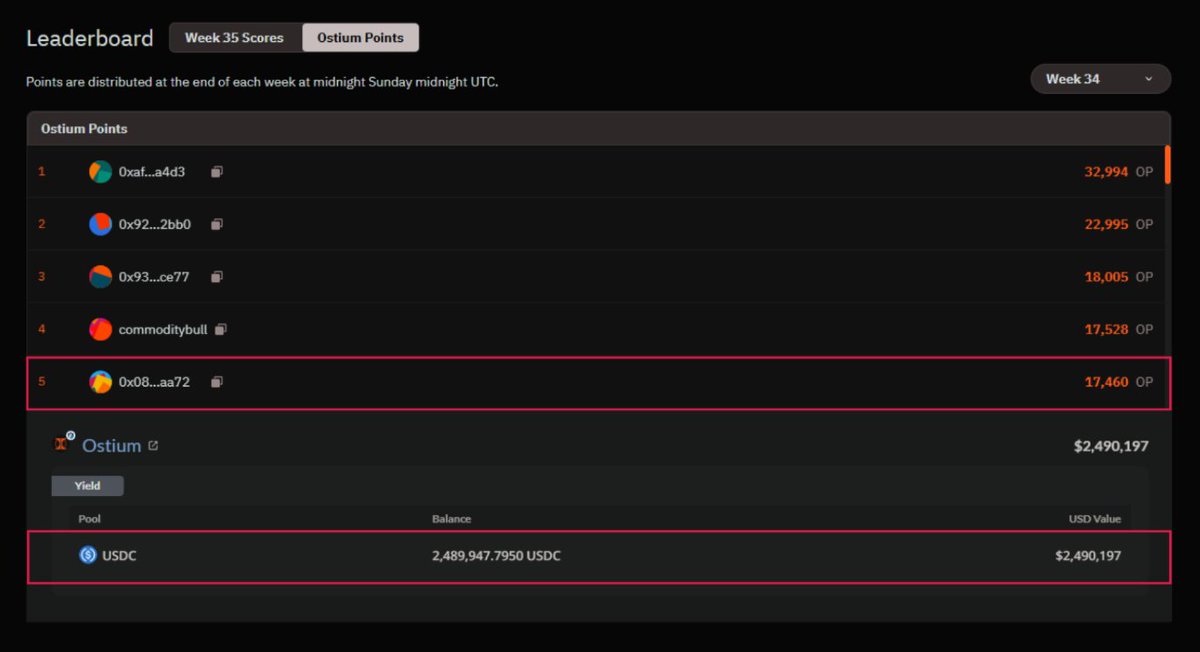Select the commoditybull username
The height and width of the screenshot is (652, 1200).
point(163,329)
